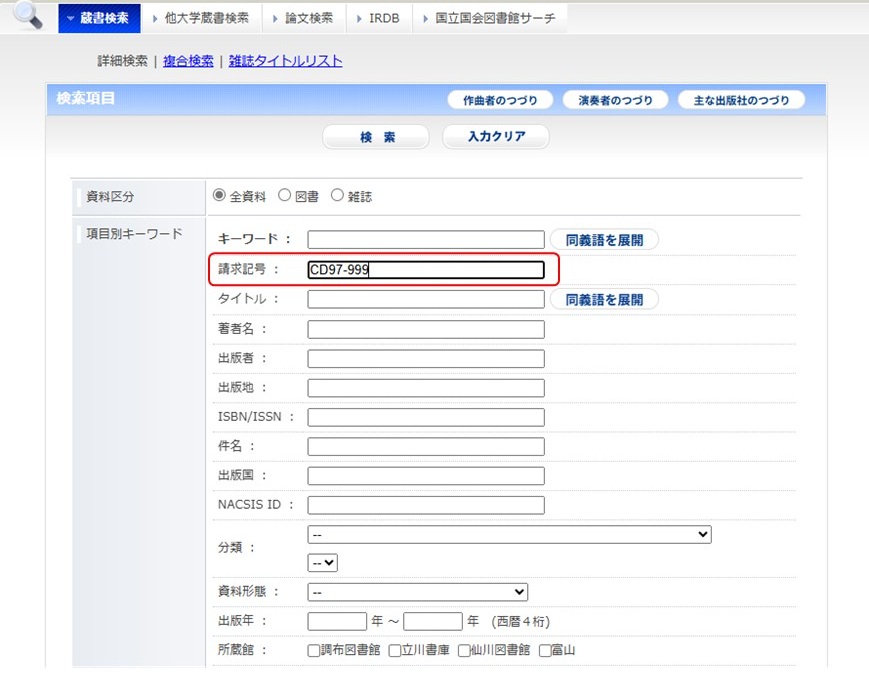Focus the ISBN/ISSN input field
The image size is (869, 676).
click(x=426, y=417)
